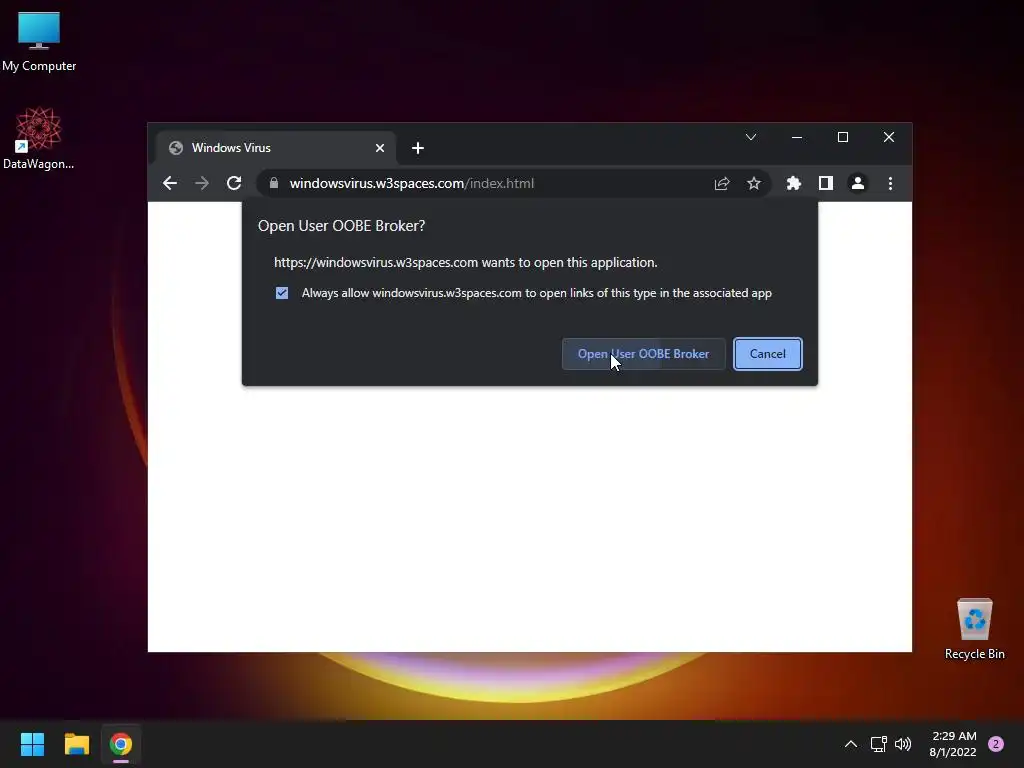This screenshot has height=768, width=1024.
Task: Click the volume speaker tray icon
Action: (903, 744)
